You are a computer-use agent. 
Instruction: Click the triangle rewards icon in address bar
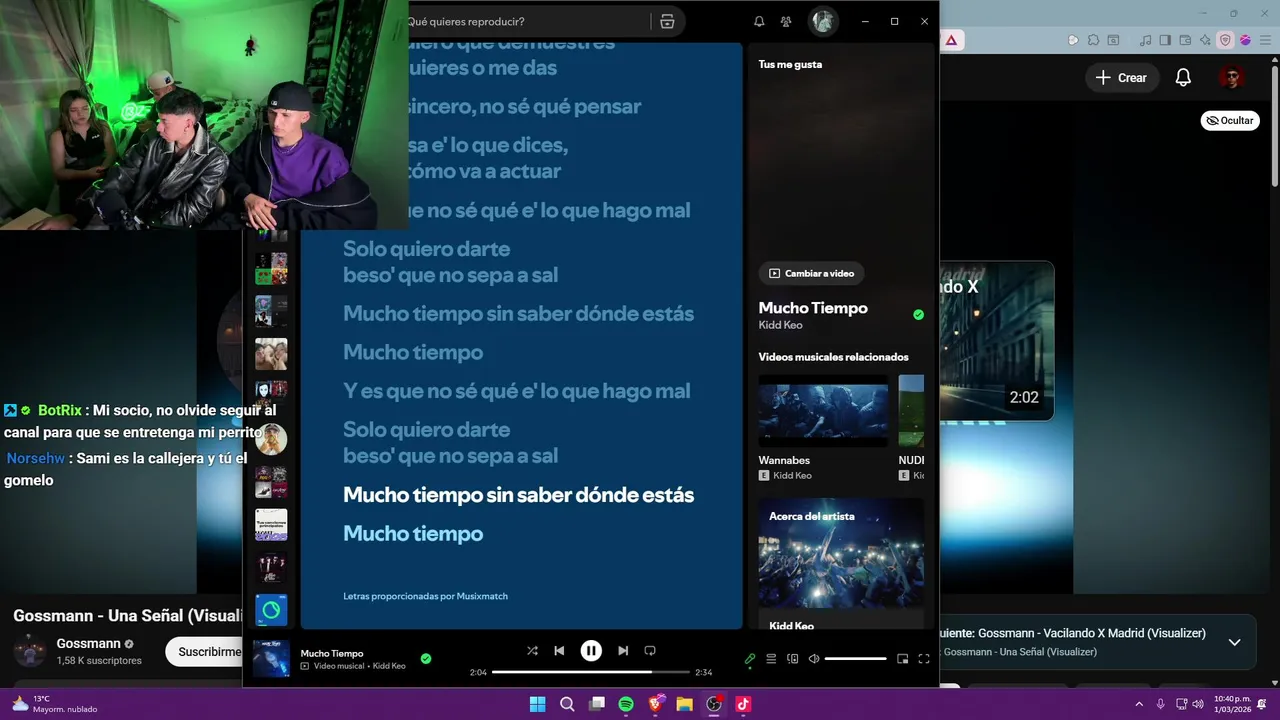coord(951,40)
